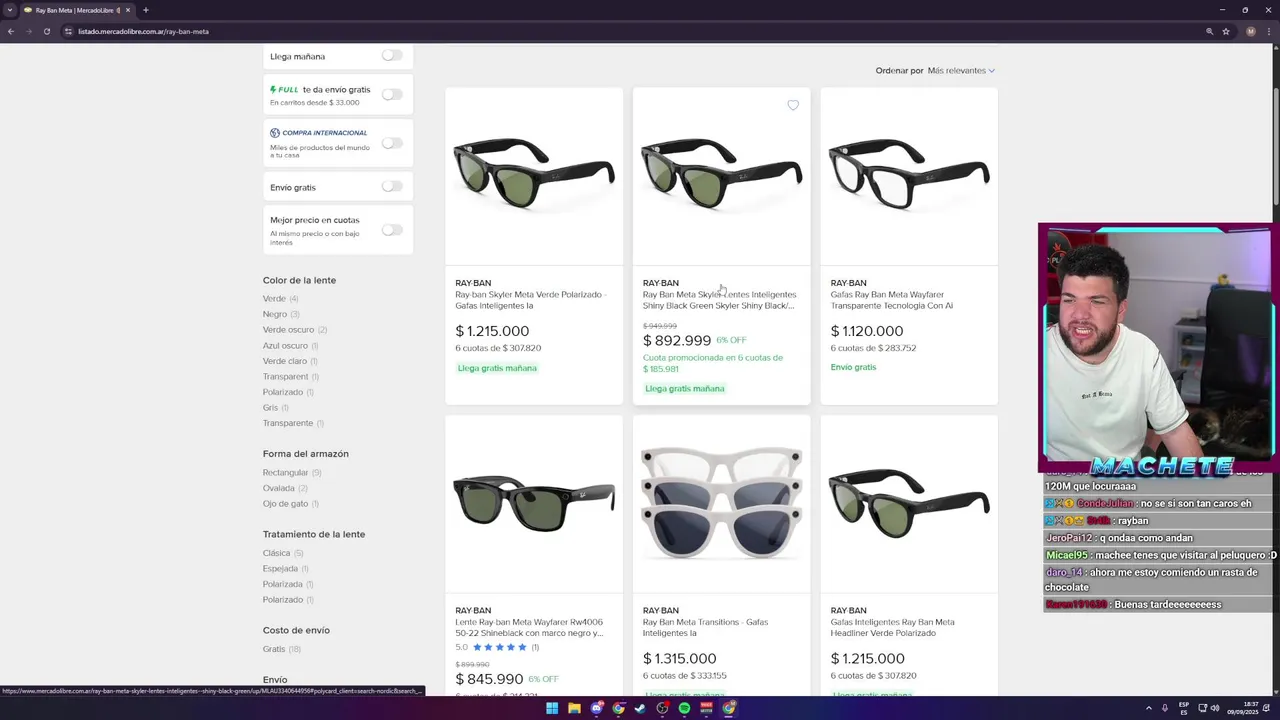Toggle the Compra Internacional switch
Image resolution: width=1280 pixels, height=720 pixels.
pyautogui.click(x=392, y=143)
